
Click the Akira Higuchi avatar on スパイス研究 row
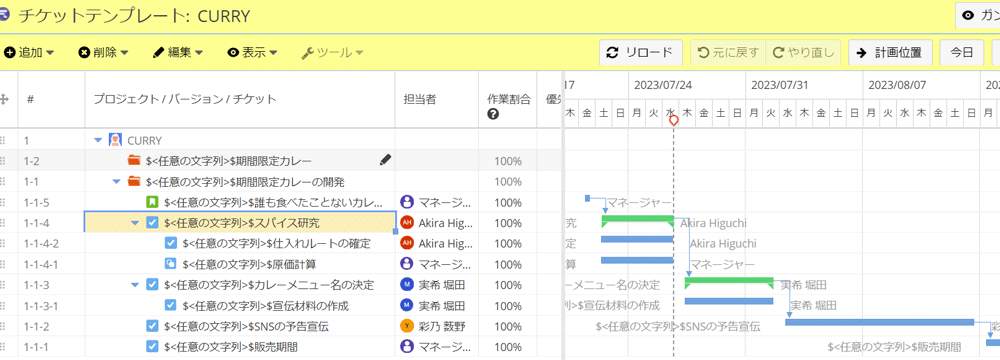pyautogui.click(x=407, y=223)
